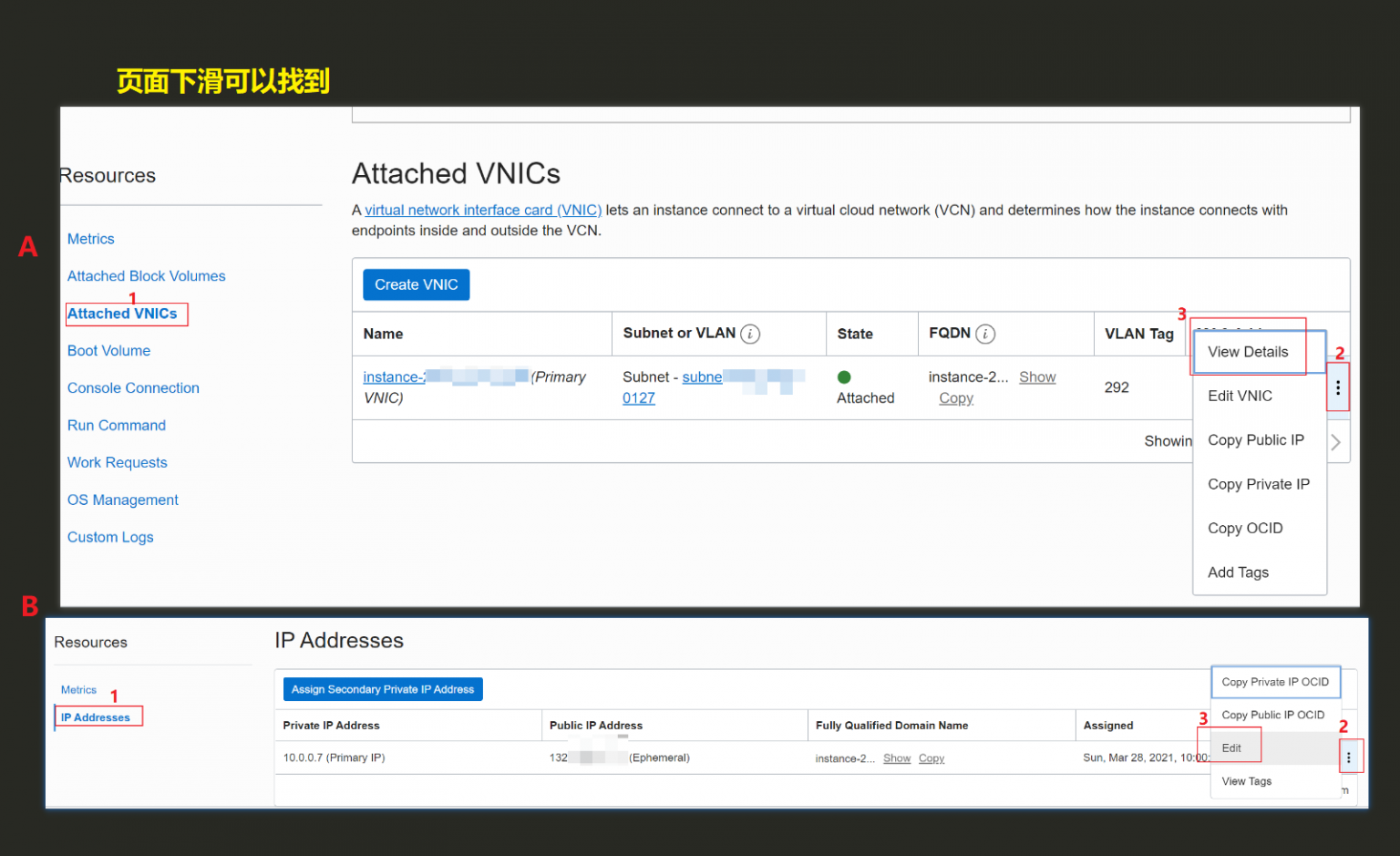Choose Edit VNIC in the context menu
The image size is (1400, 856).
(1240, 396)
